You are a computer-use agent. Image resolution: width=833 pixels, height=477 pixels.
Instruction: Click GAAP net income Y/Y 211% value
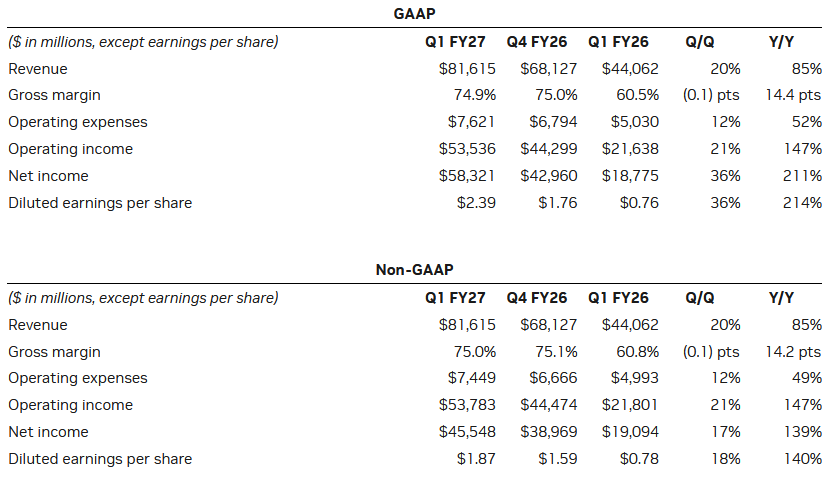click(802, 176)
